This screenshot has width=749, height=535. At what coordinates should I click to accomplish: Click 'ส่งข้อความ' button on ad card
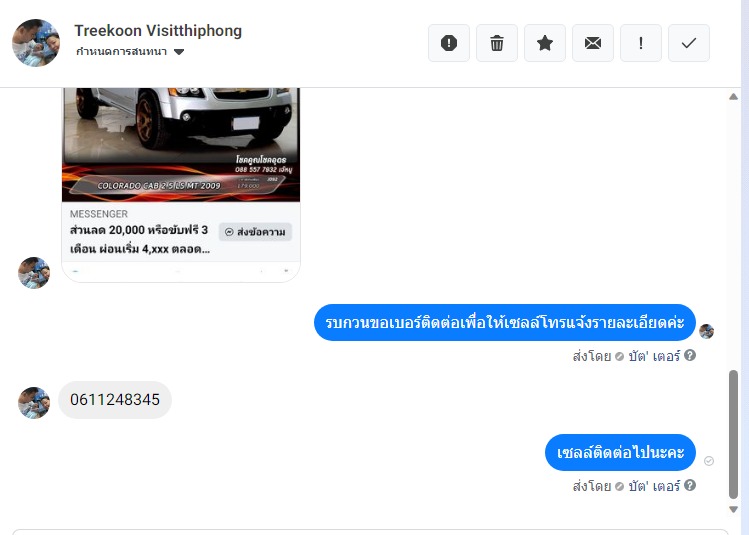[255, 232]
